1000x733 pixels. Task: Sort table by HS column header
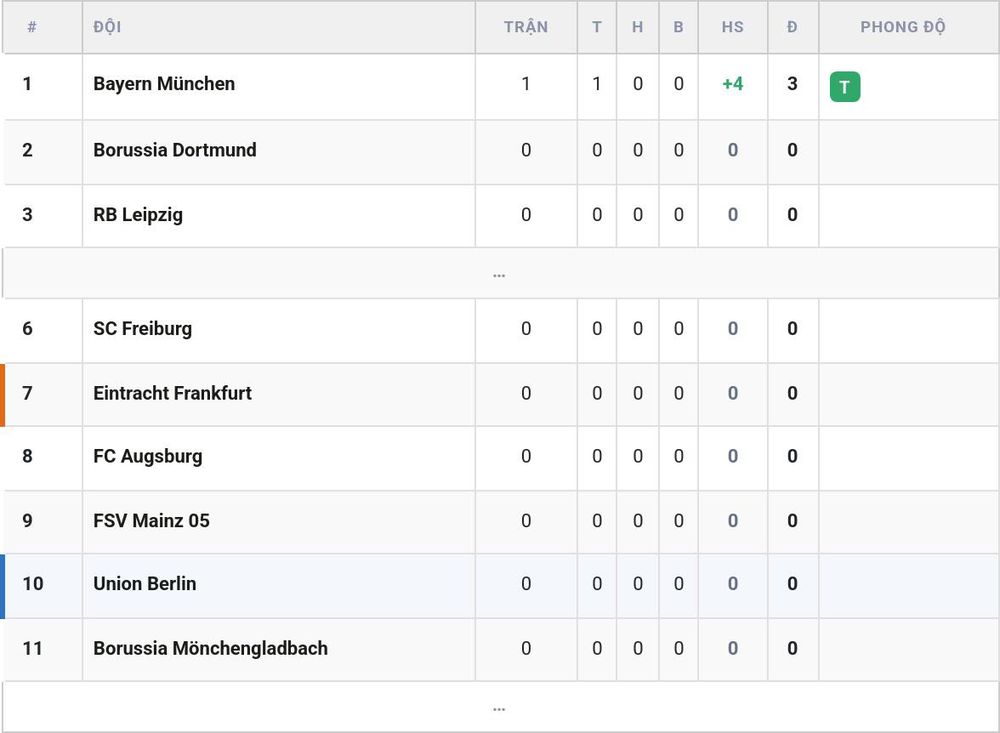(732, 27)
